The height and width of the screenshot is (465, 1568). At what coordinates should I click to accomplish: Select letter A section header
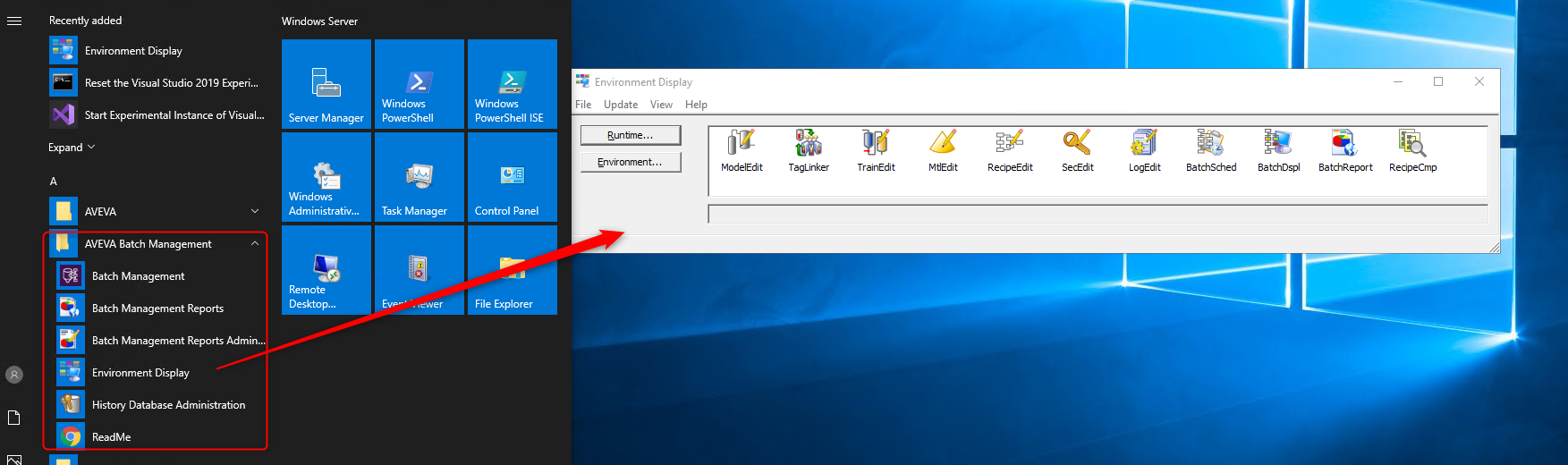(x=54, y=182)
